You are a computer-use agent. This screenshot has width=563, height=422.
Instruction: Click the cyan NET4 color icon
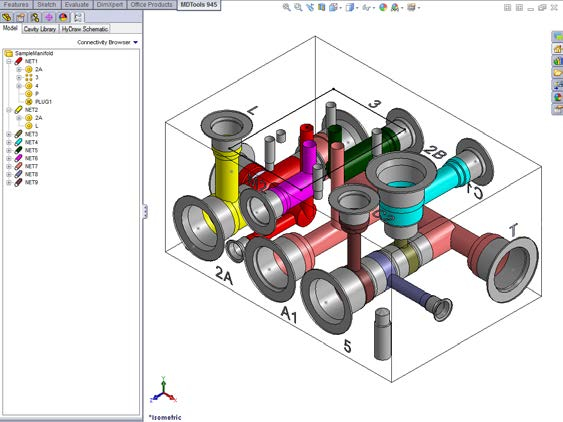[x=18, y=142]
